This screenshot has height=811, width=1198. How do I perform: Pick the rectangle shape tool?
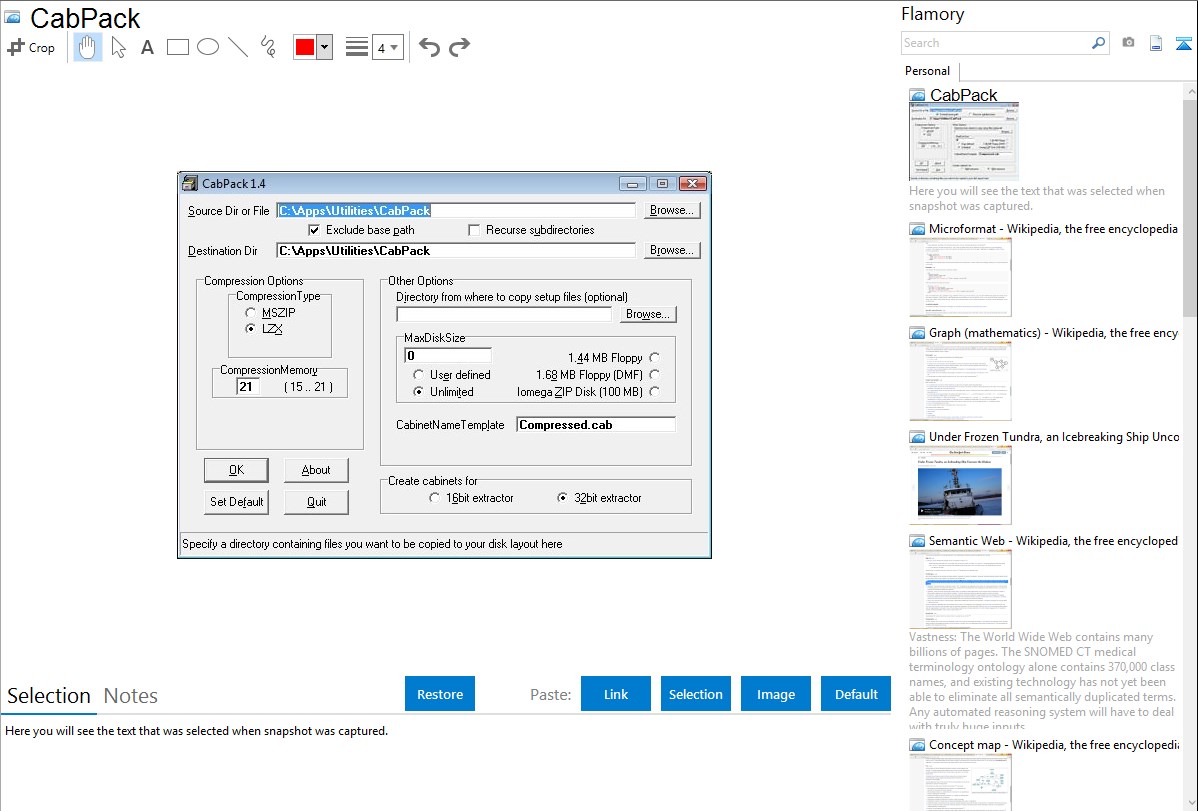click(x=177, y=47)
